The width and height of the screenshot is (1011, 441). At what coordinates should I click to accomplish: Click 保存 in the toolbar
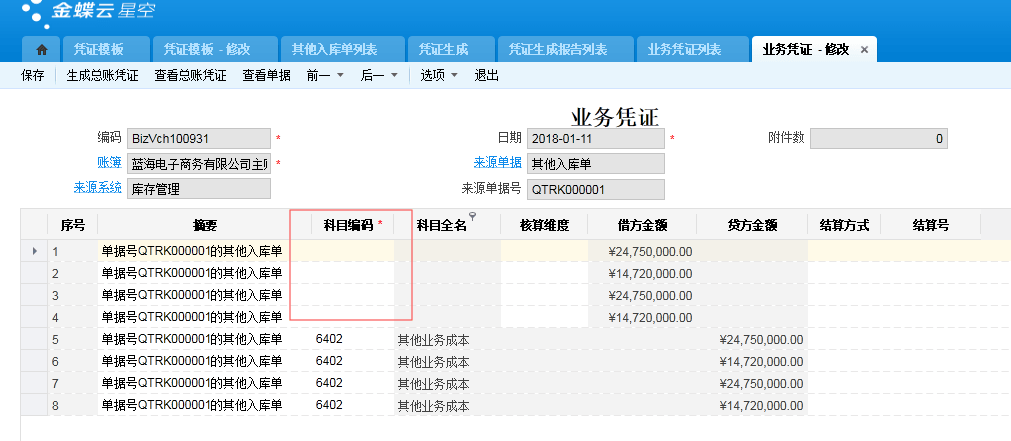coord(33,75)
